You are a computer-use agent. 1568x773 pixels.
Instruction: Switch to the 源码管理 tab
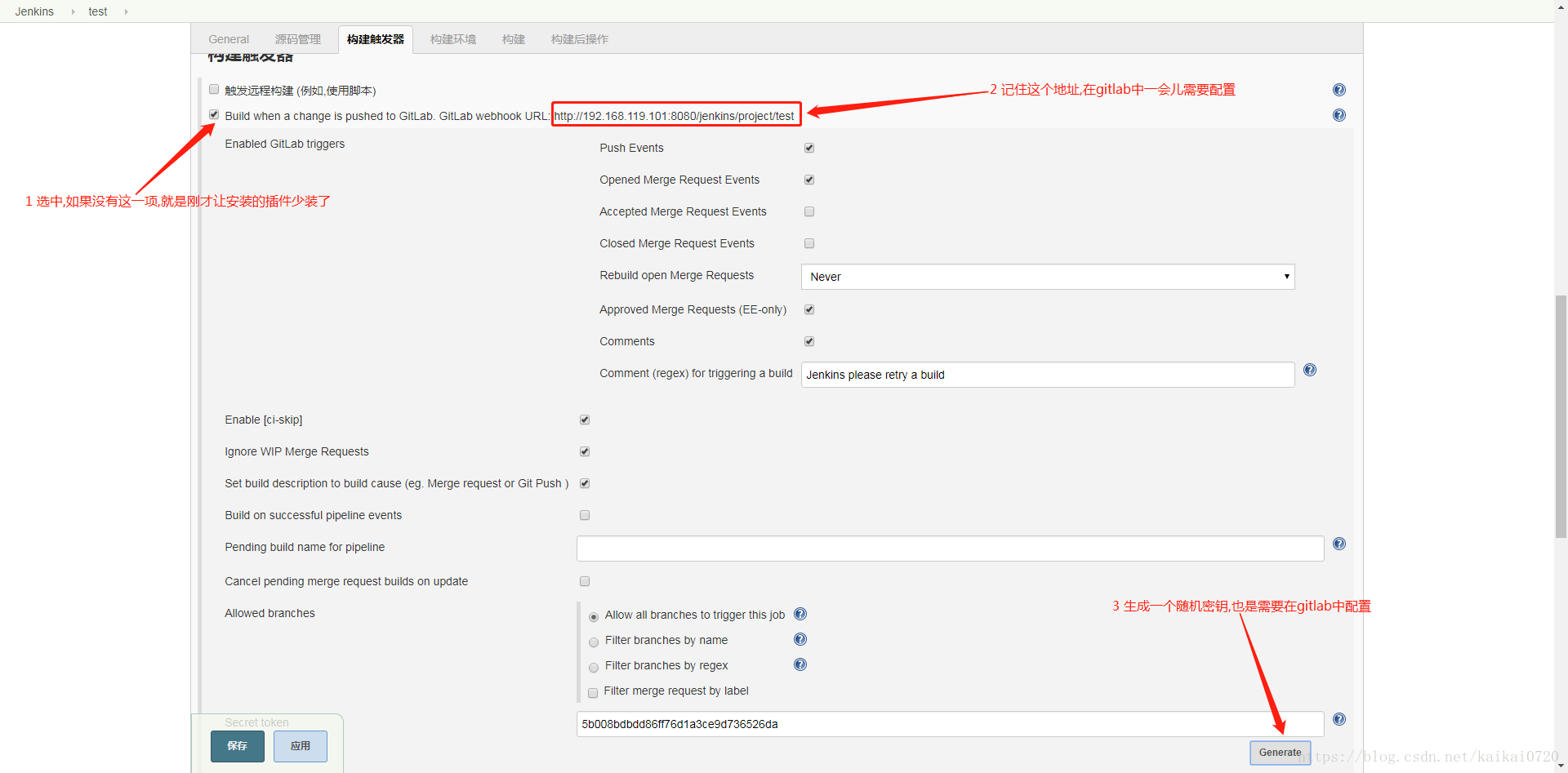tap(298, 39)
